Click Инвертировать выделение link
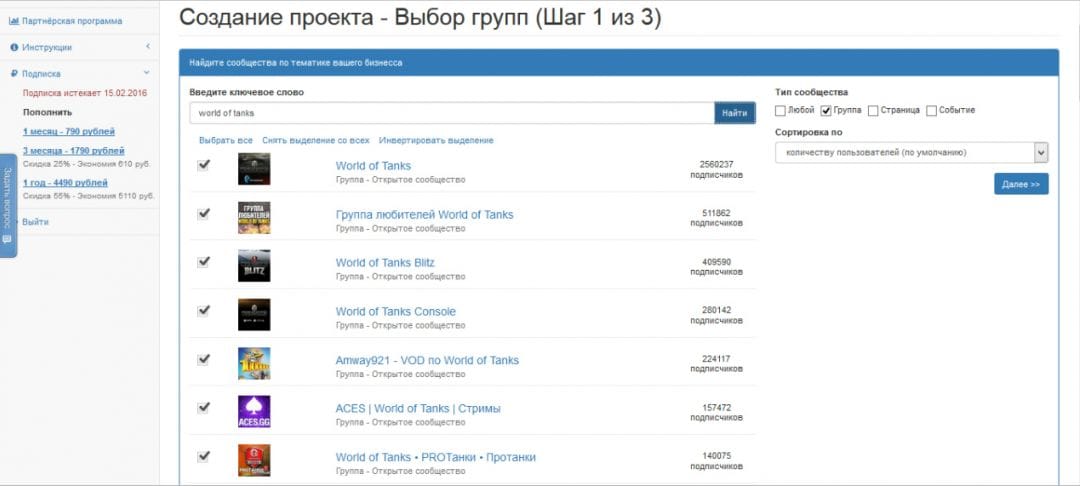The width and height of the screenshot is (1080, 486). [x=436, y=140]
